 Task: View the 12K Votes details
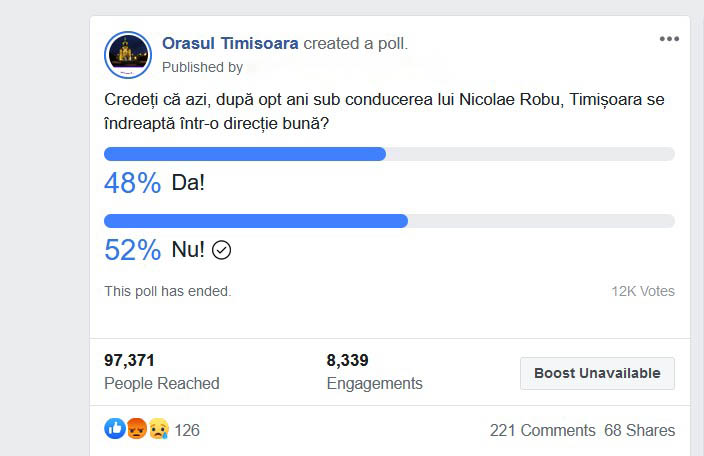643,291
